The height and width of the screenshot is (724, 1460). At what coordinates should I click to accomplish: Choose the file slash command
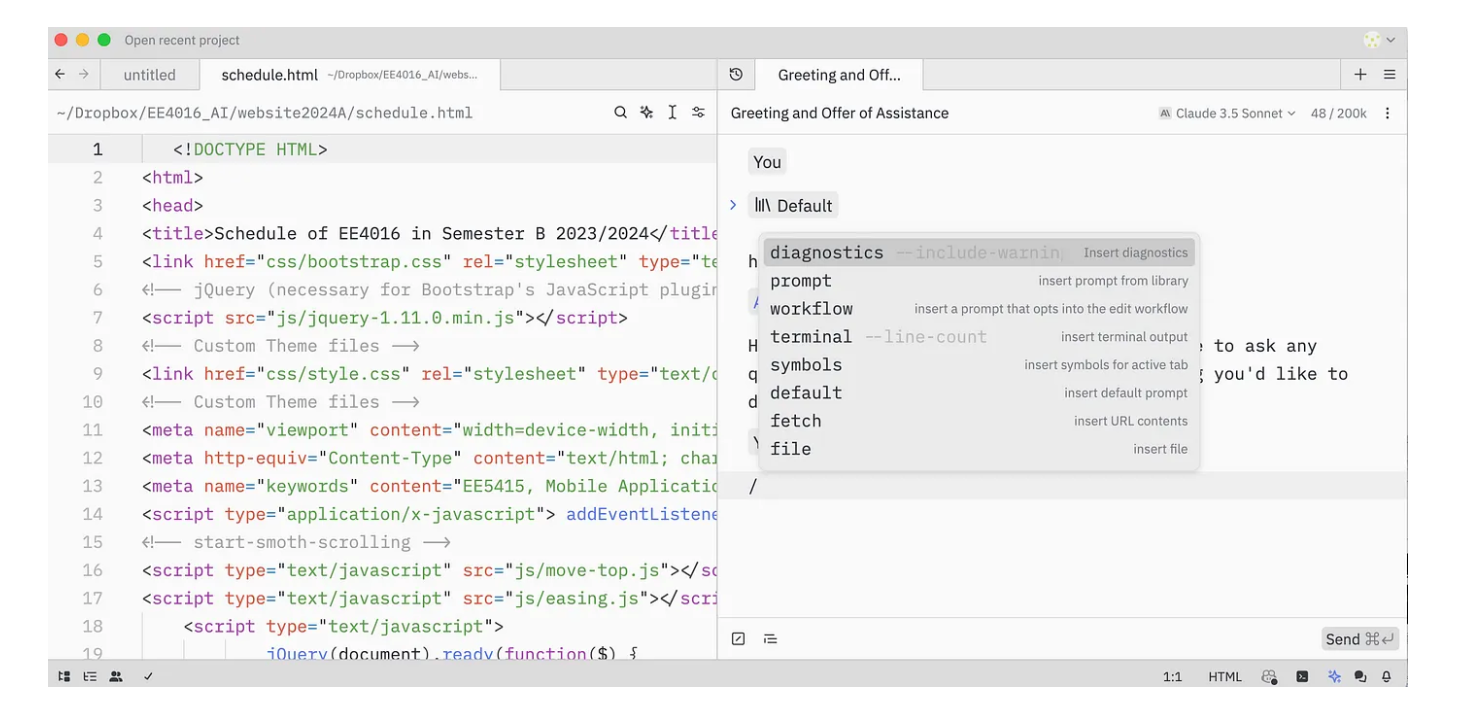[979, 449]
